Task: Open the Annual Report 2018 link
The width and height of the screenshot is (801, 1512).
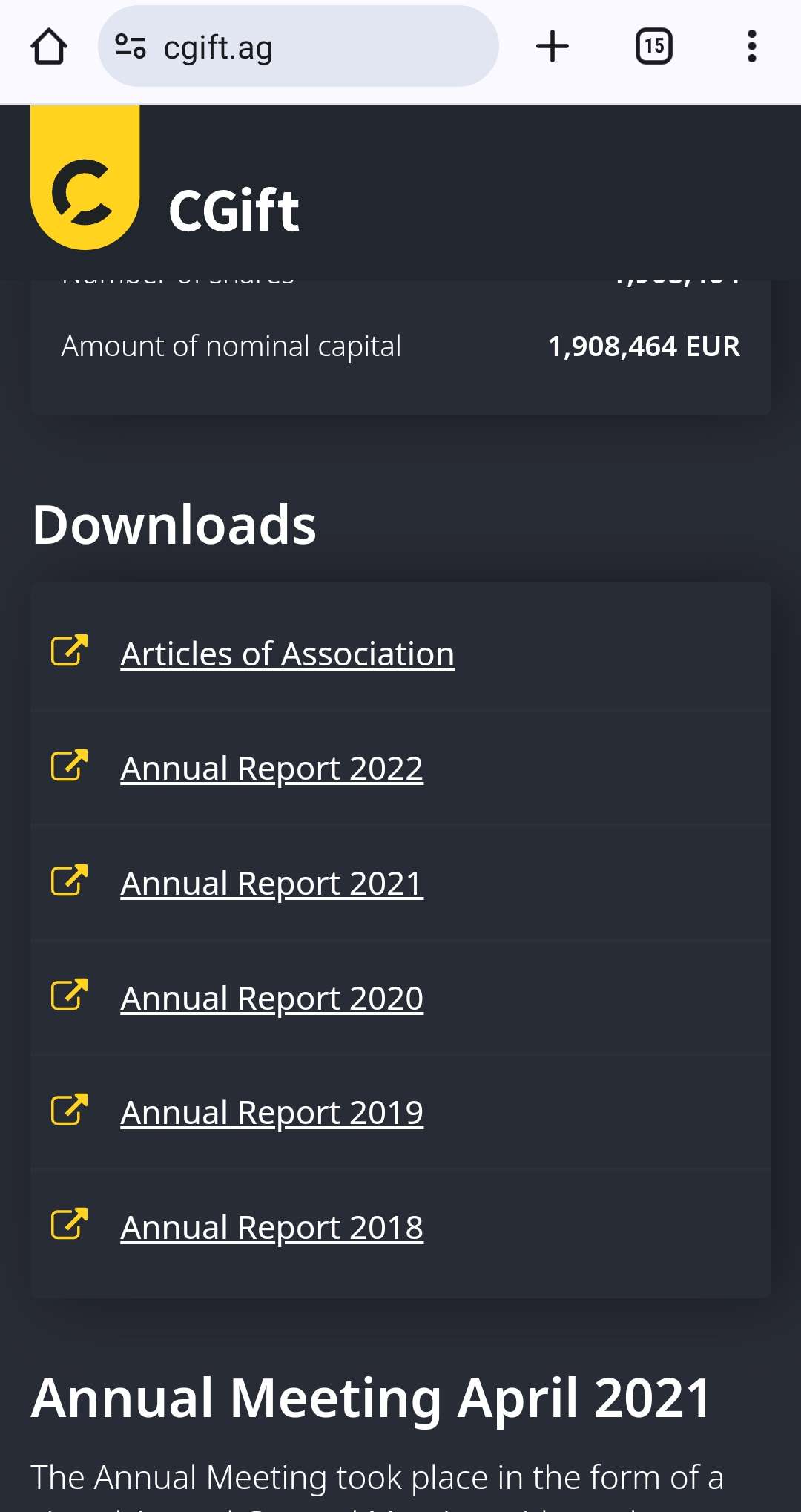Action: point(271,1228)
